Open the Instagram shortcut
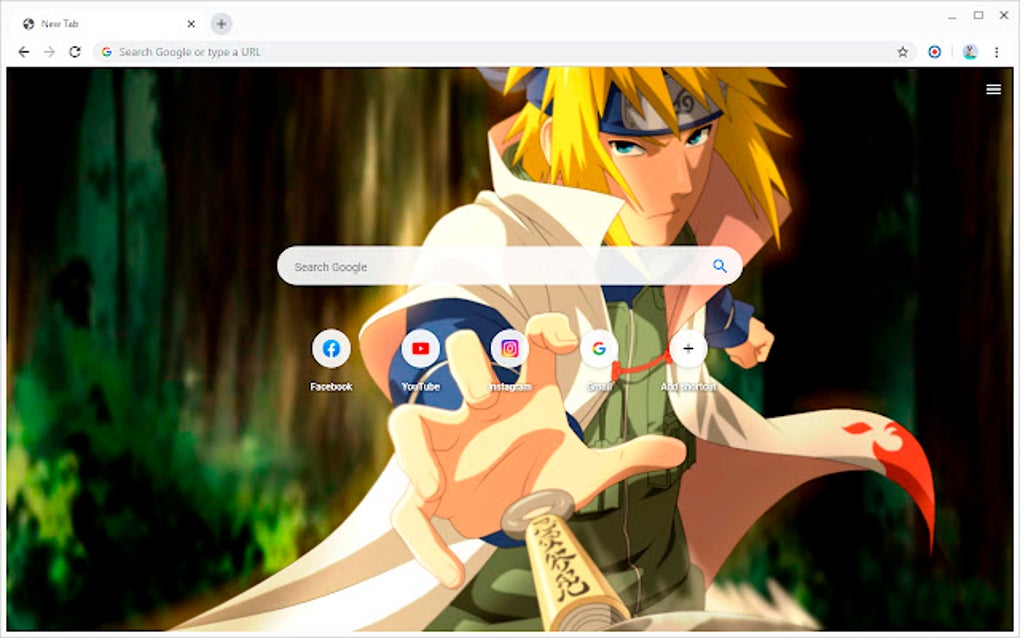The image size is (1020, 638). (x=509, y=349)
